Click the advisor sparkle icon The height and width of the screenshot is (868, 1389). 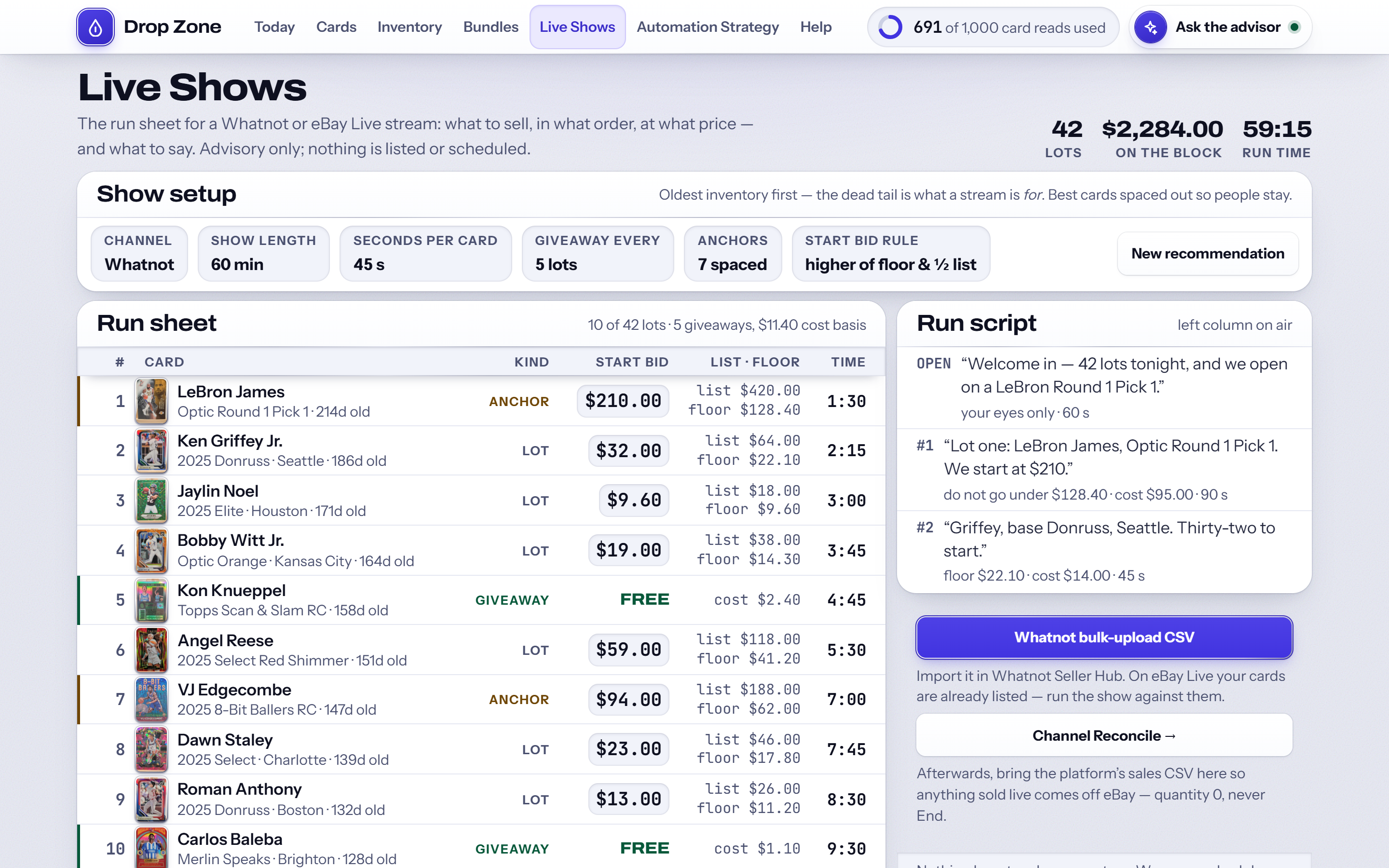pos(1150,27)
